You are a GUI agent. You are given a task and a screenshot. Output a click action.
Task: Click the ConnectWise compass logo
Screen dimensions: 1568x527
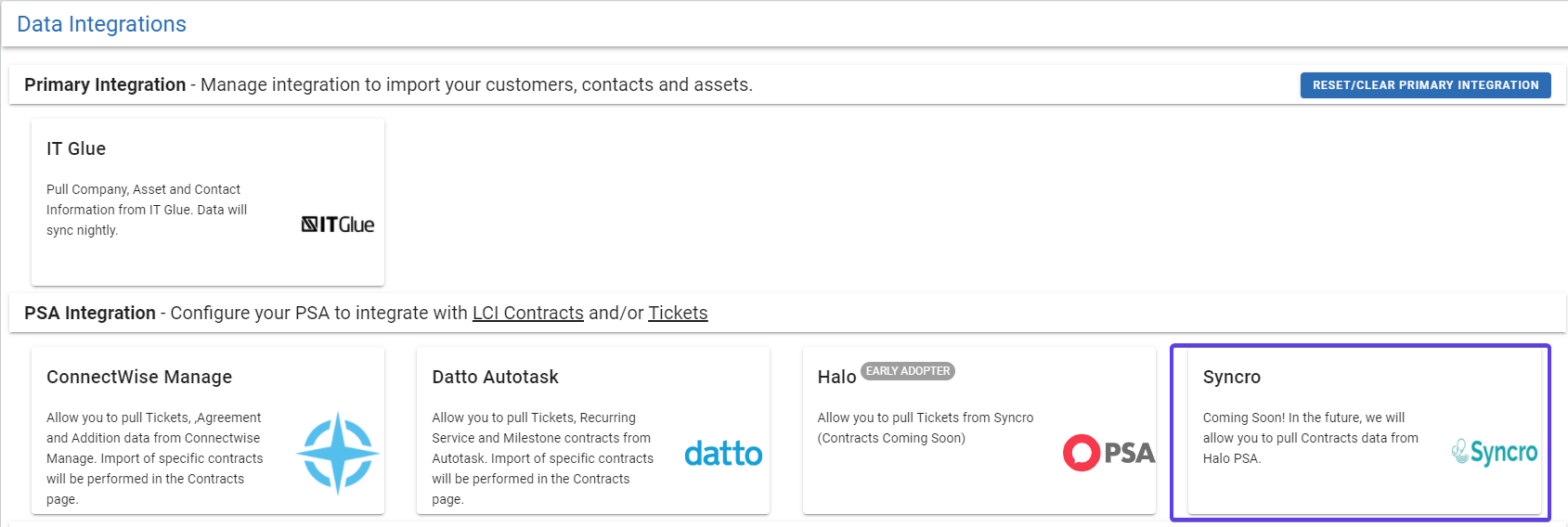pyautogui.click(x=338, y=453)
